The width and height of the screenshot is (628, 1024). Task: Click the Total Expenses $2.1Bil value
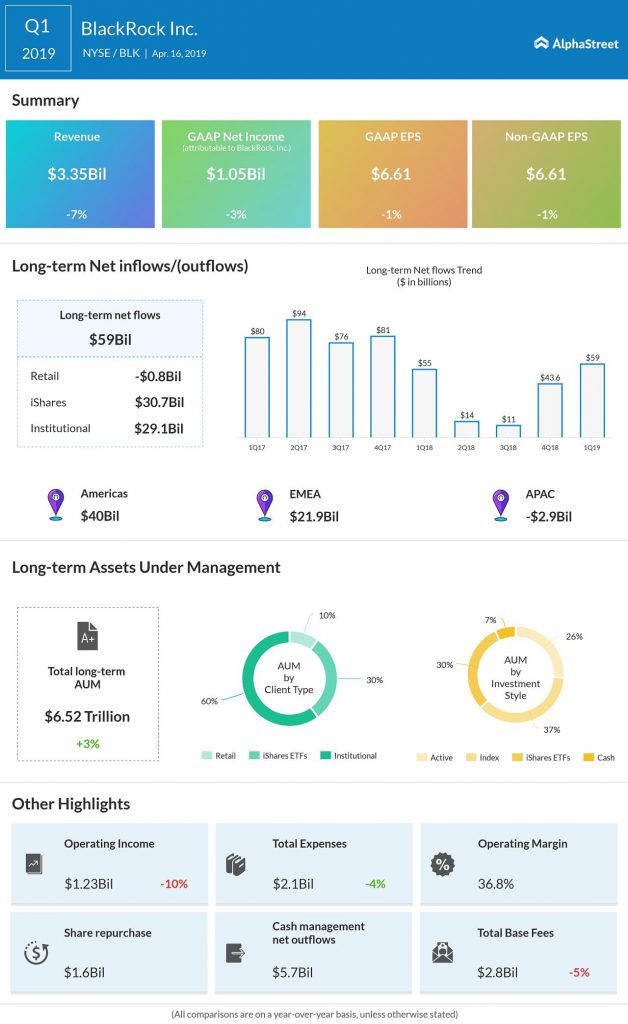click(293, 884)
